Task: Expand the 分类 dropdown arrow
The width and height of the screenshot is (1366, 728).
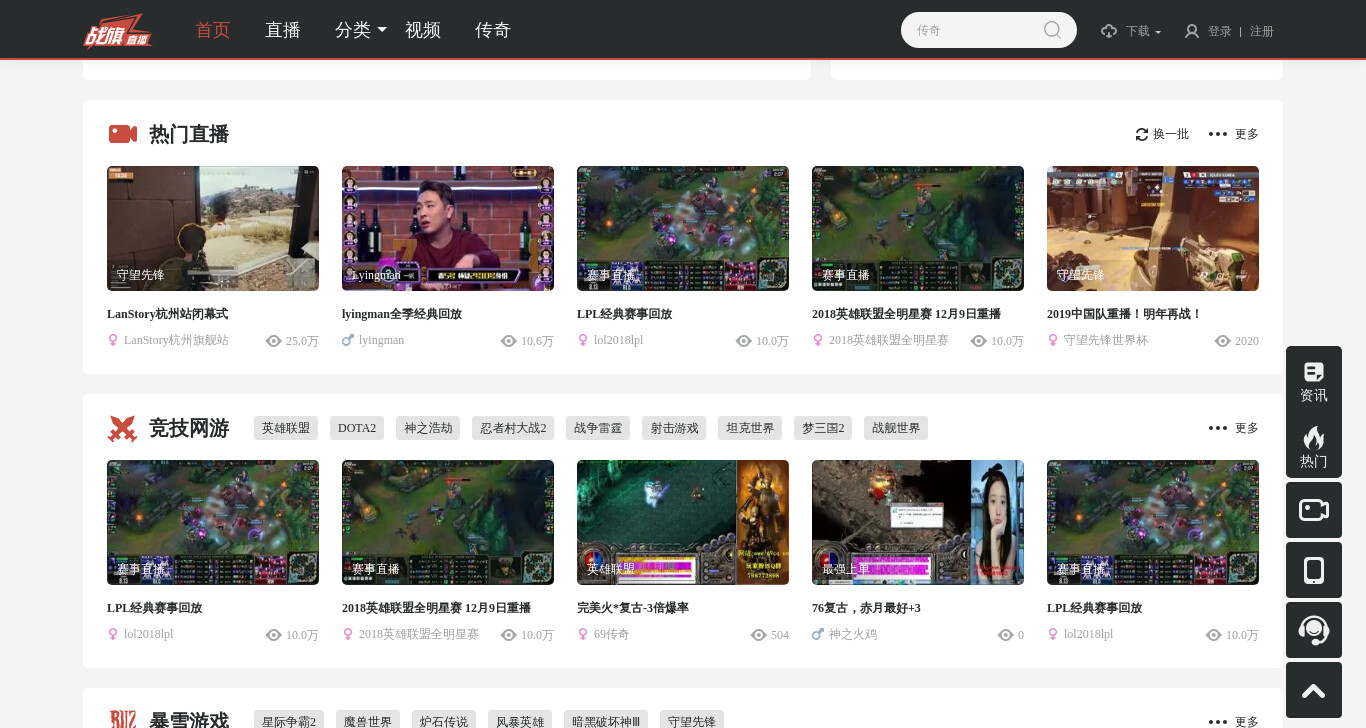Action: tap(382, 31)
